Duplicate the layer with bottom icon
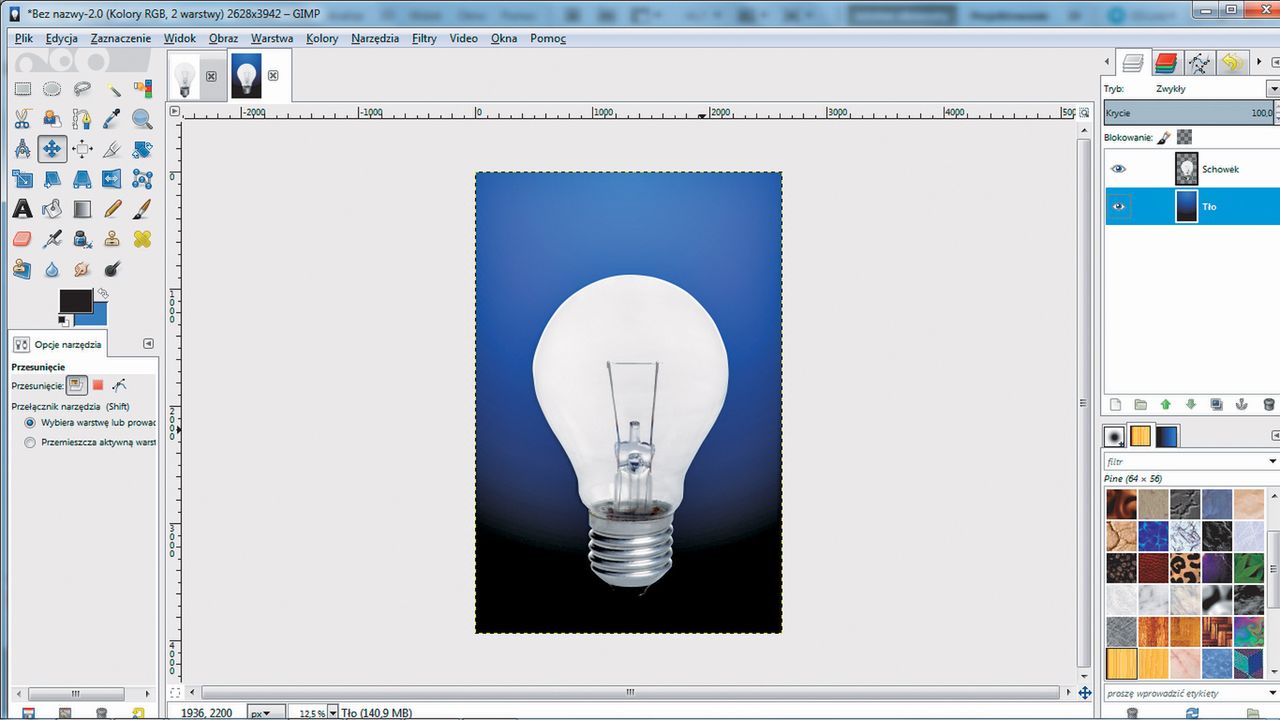 1217,405
